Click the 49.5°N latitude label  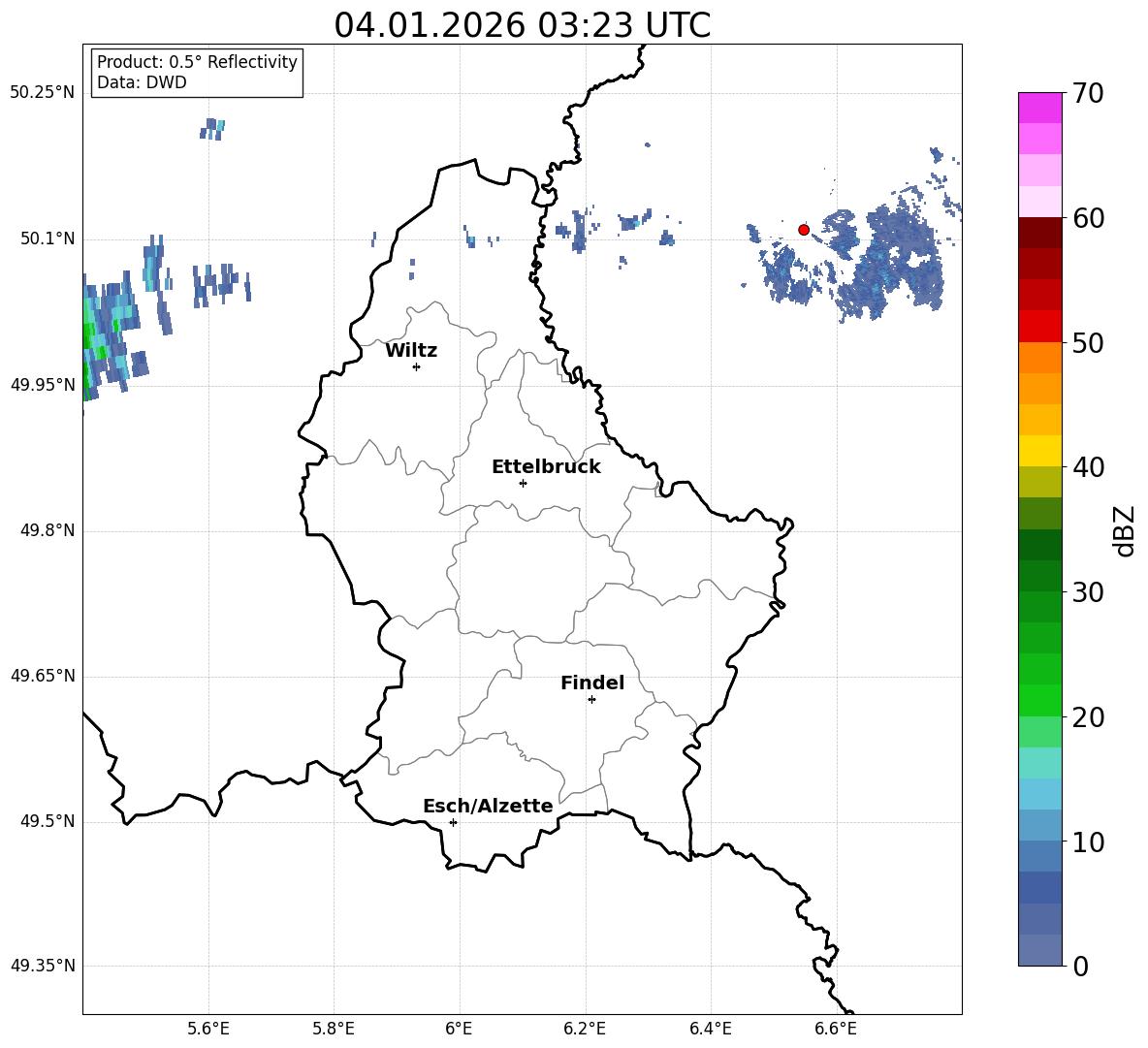point(47,822)
